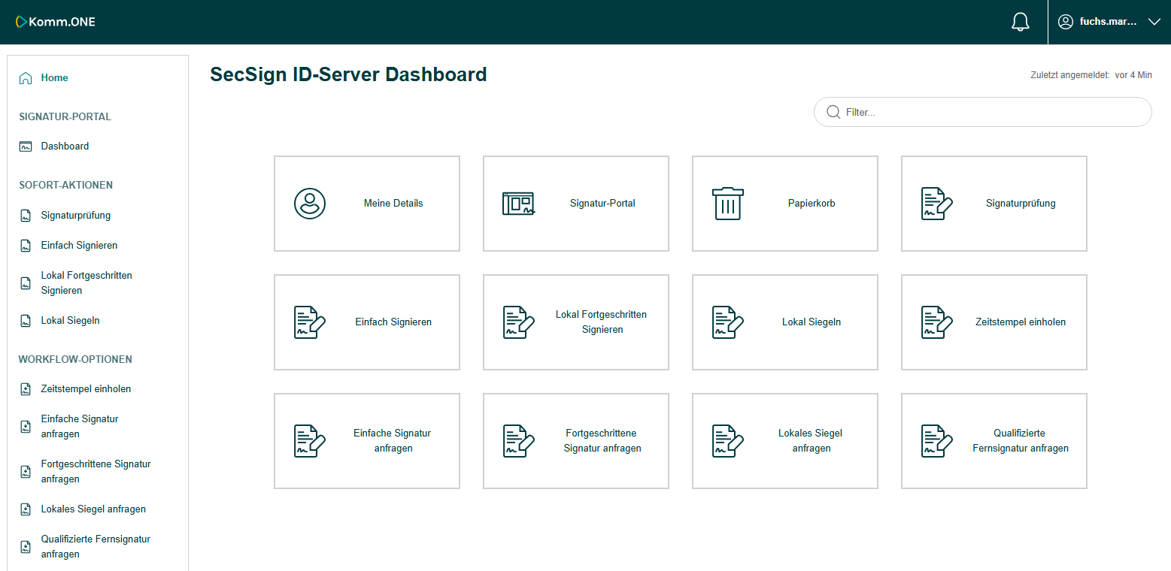Click the Zeitstempel einholen tile icon

(x=937, y=322)
